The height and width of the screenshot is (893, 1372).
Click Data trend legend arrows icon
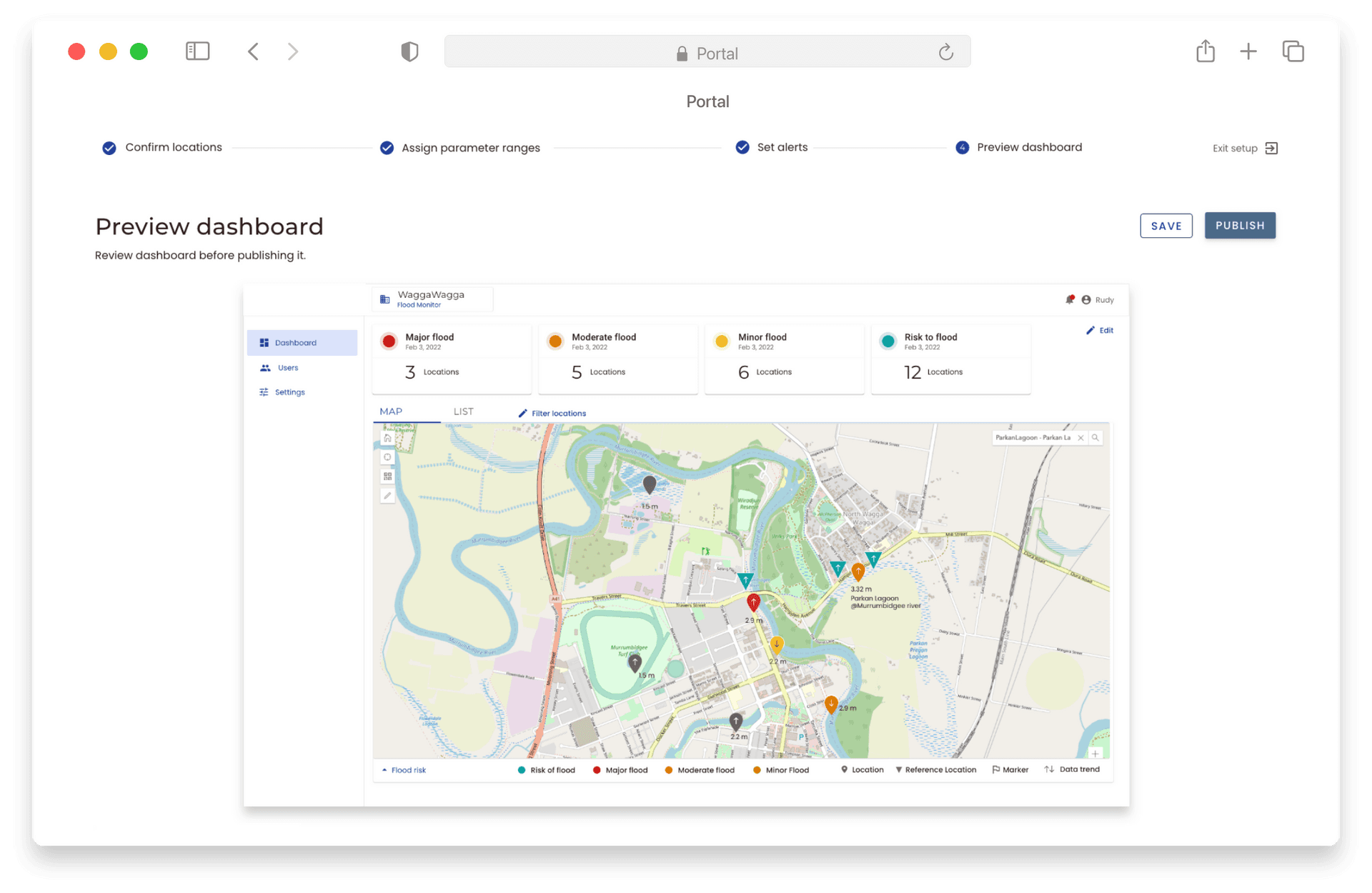click(x=1049, y=769)
